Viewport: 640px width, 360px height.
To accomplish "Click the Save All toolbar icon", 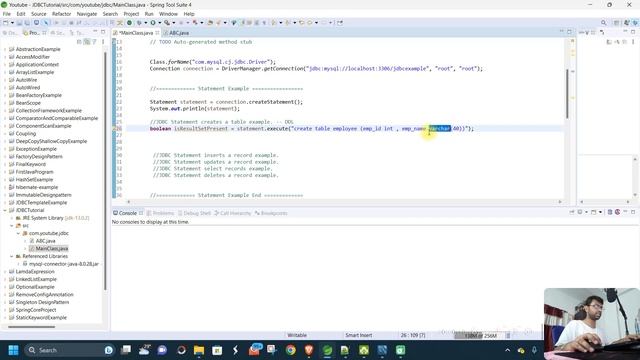I will [x=27, y=23].
